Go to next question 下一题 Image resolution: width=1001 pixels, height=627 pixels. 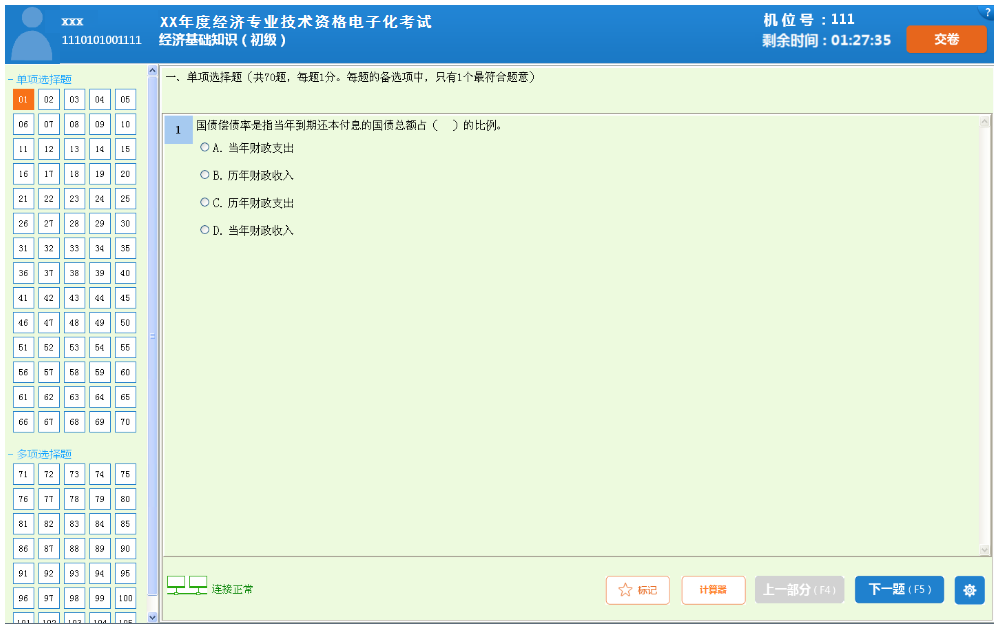[x=898, y=590]
